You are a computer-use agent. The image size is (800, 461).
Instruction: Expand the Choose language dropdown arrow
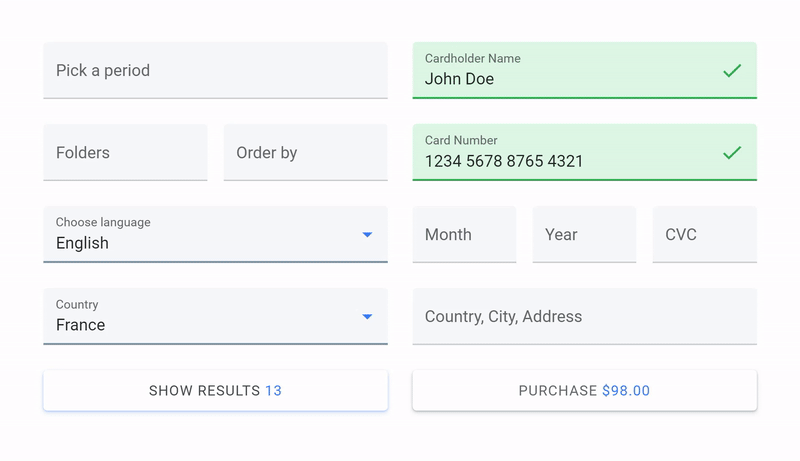[x=367, y=235]
